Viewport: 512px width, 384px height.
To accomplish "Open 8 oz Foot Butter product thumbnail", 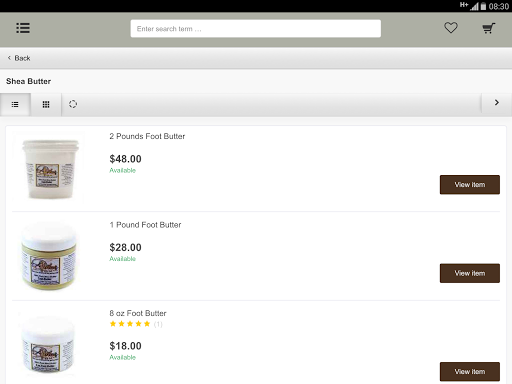I will tap(48, 345).
